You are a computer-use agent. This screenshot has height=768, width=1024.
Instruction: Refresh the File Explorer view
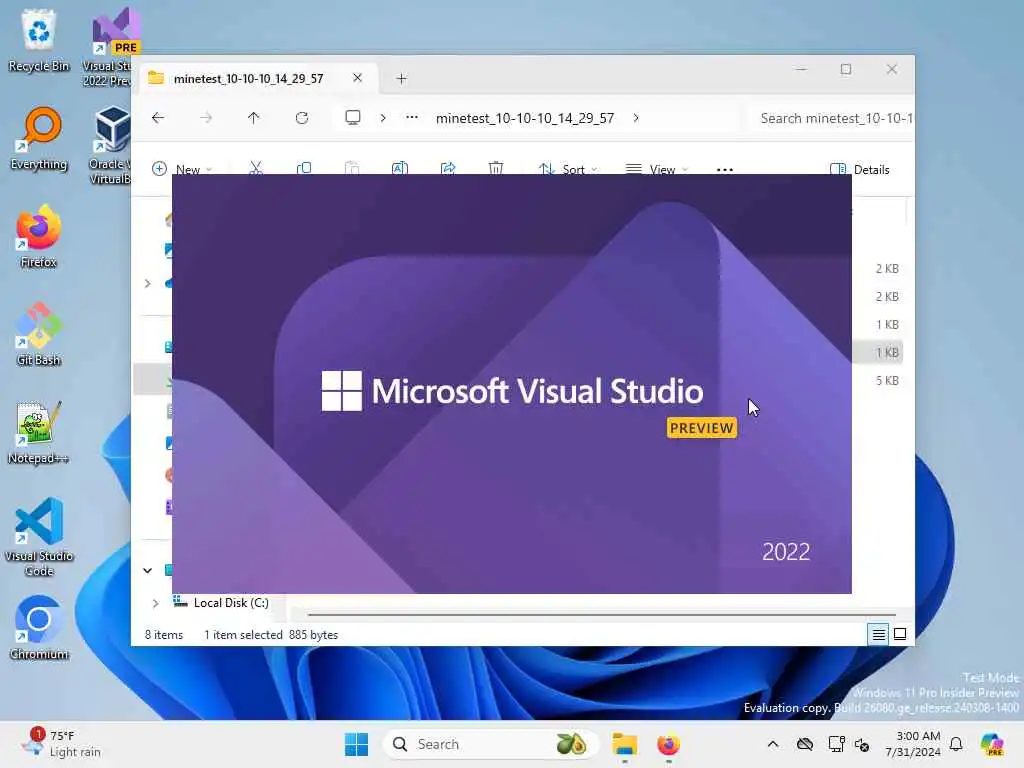coord(302,118)
